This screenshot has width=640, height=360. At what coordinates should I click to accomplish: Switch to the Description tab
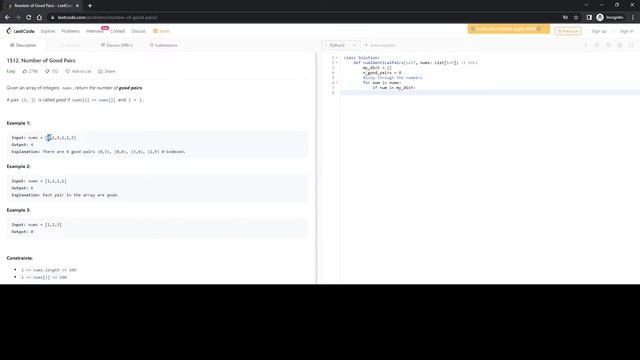pos(23,45)
